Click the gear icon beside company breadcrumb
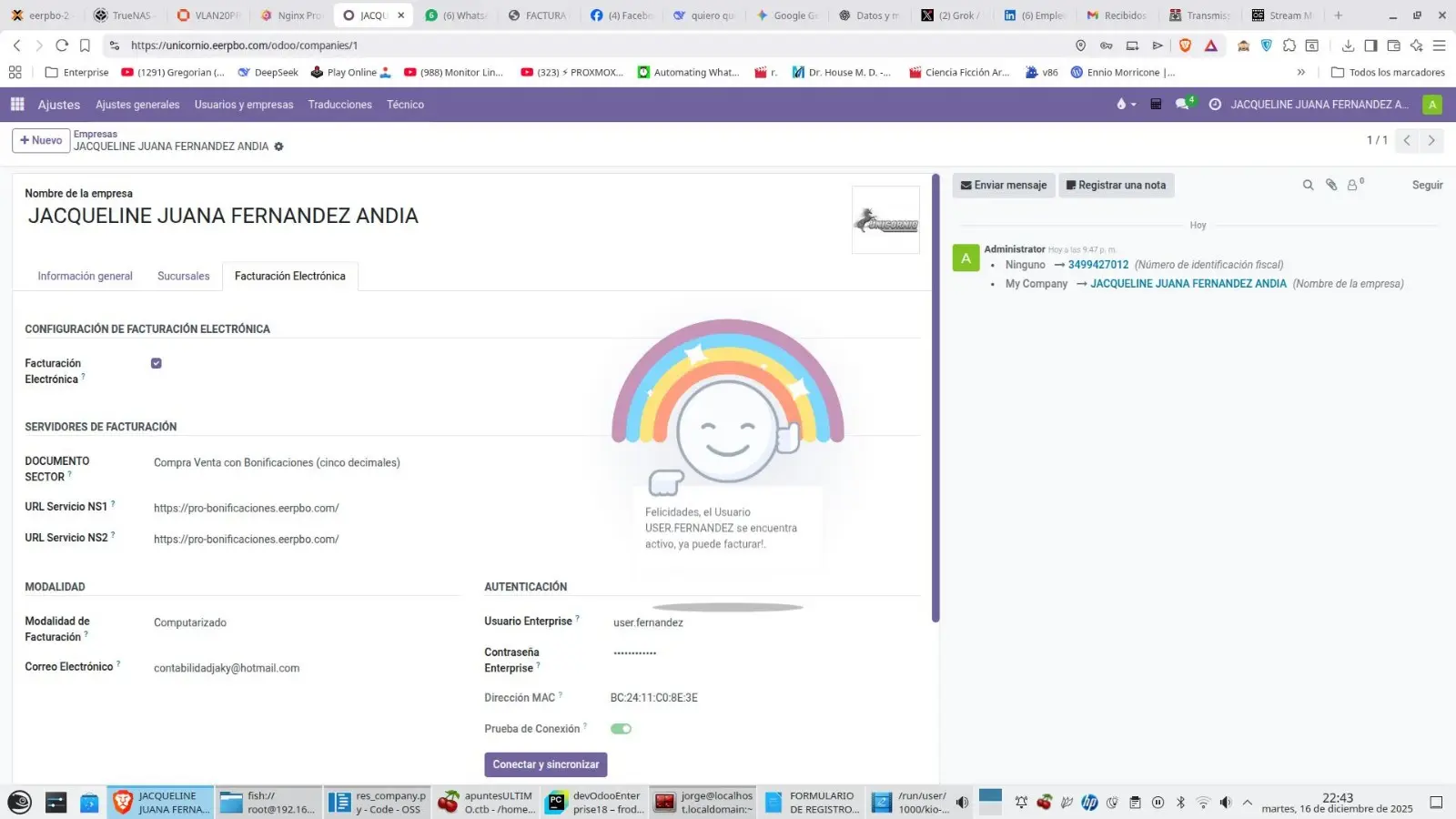The height and width of the screenshot is (819, 1456). [279, 147]
